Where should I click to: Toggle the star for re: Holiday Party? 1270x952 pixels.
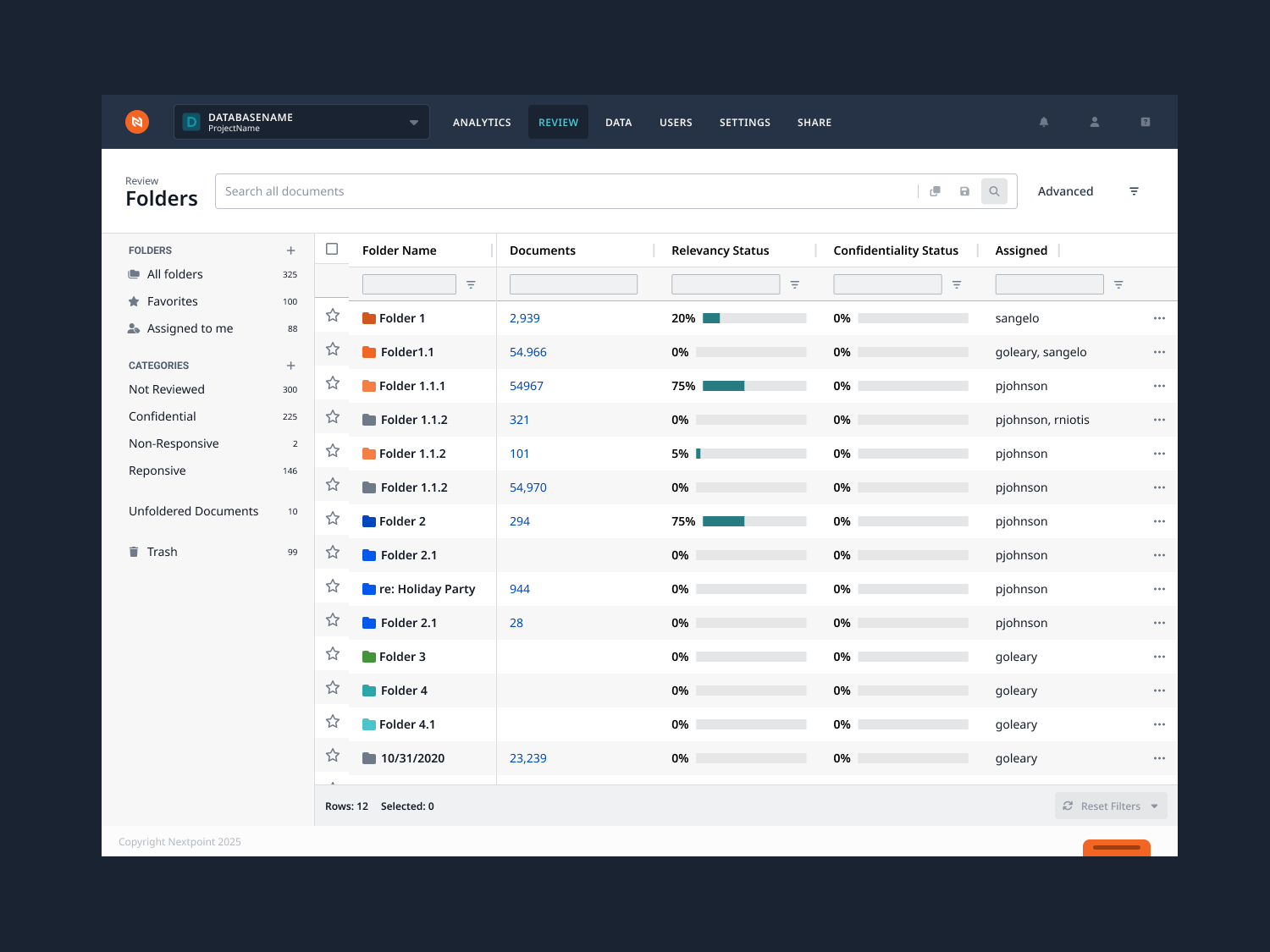click(x=333, y=586)
